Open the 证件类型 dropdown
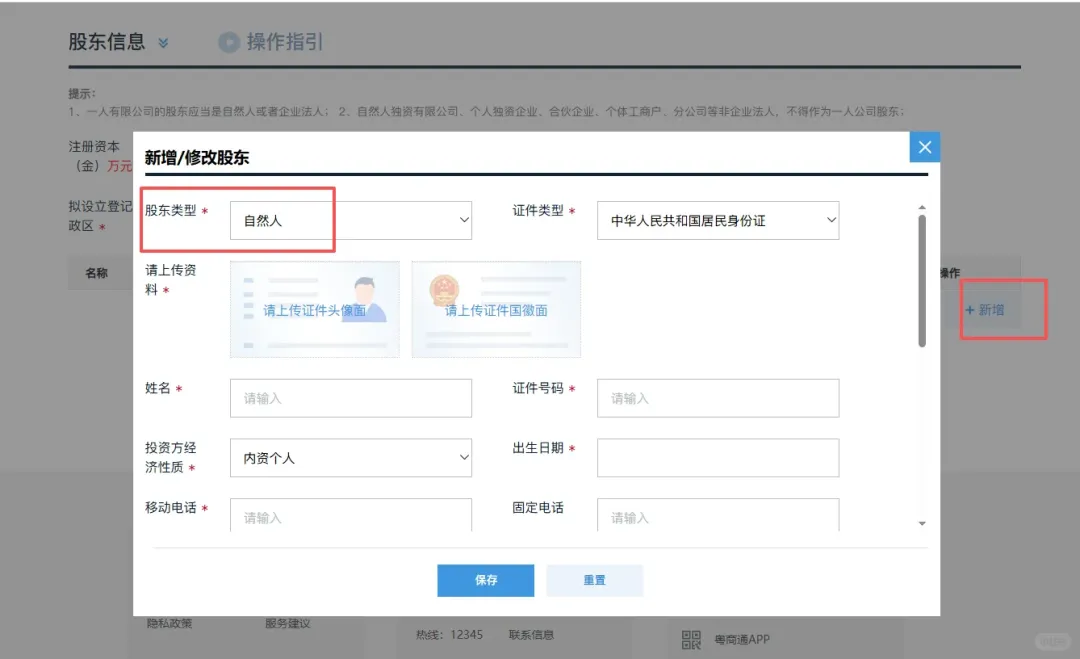The width and height of the screenshot is (1080, 659). [x=717, y=220]
